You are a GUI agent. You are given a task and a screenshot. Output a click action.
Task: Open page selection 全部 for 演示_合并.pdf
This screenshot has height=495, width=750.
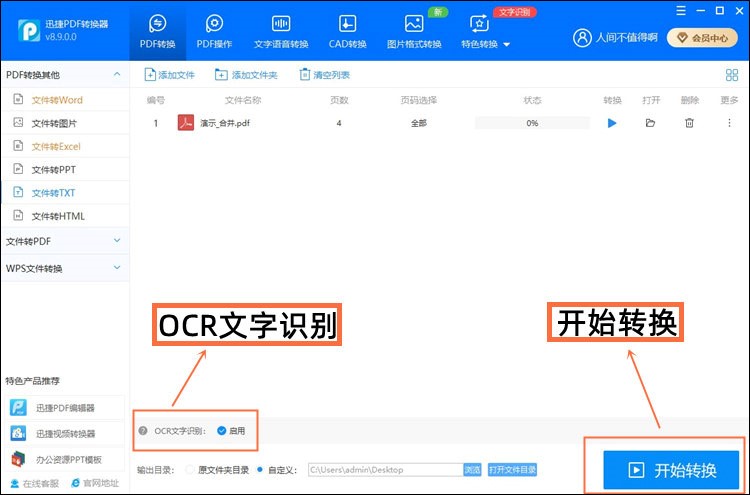click(x=419, y=123)
